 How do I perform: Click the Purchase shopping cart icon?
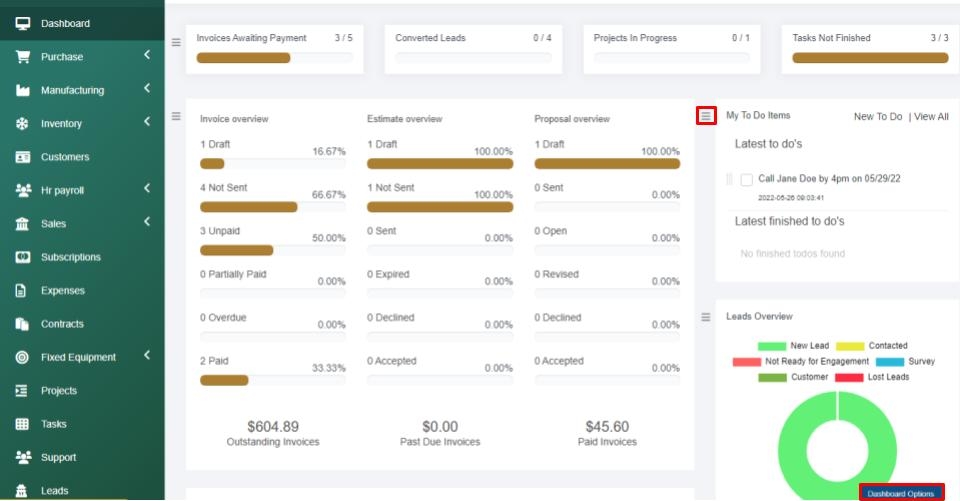coord(22,57)
